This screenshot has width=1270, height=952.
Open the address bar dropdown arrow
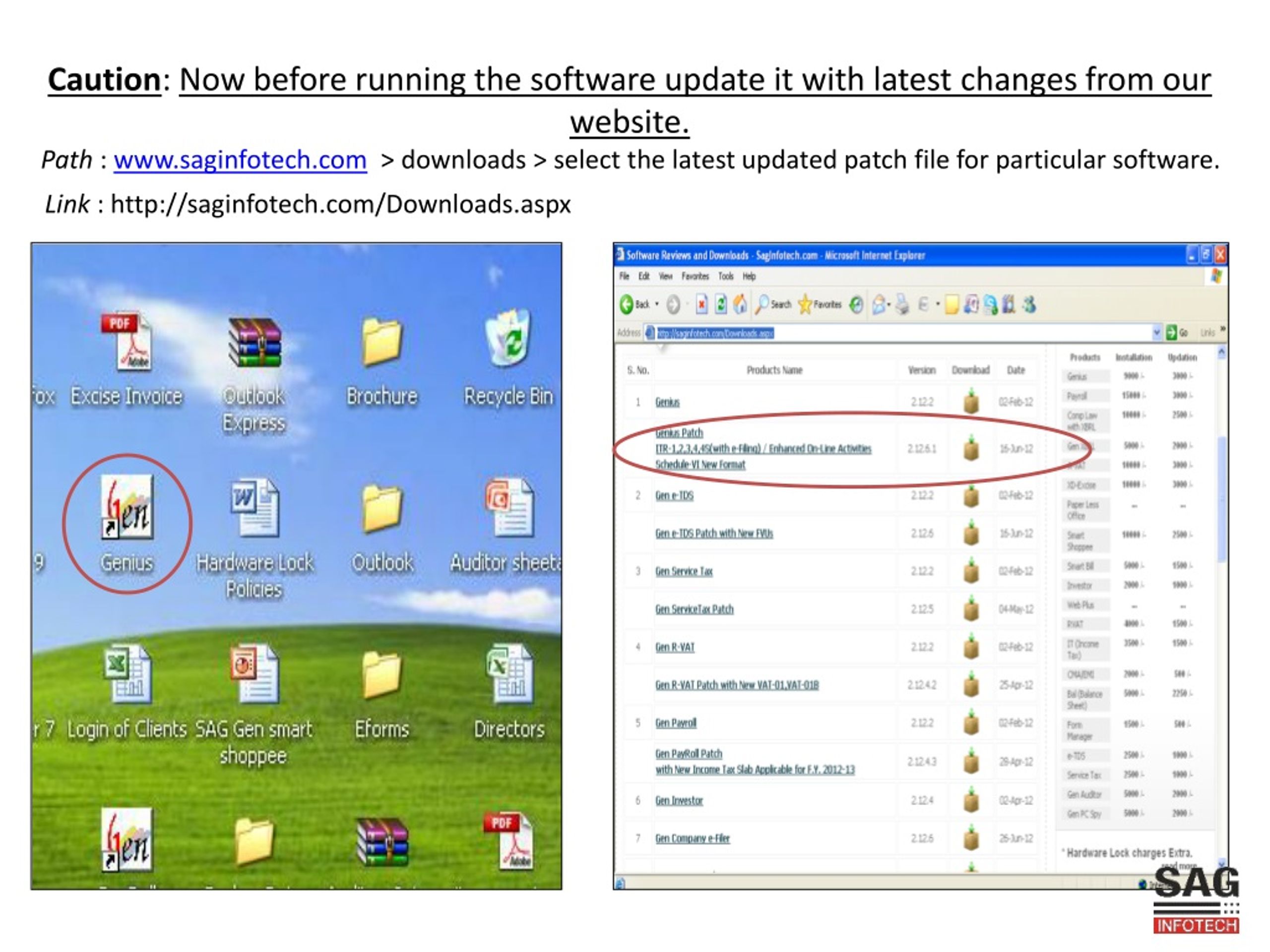(x=1156, y=333)
